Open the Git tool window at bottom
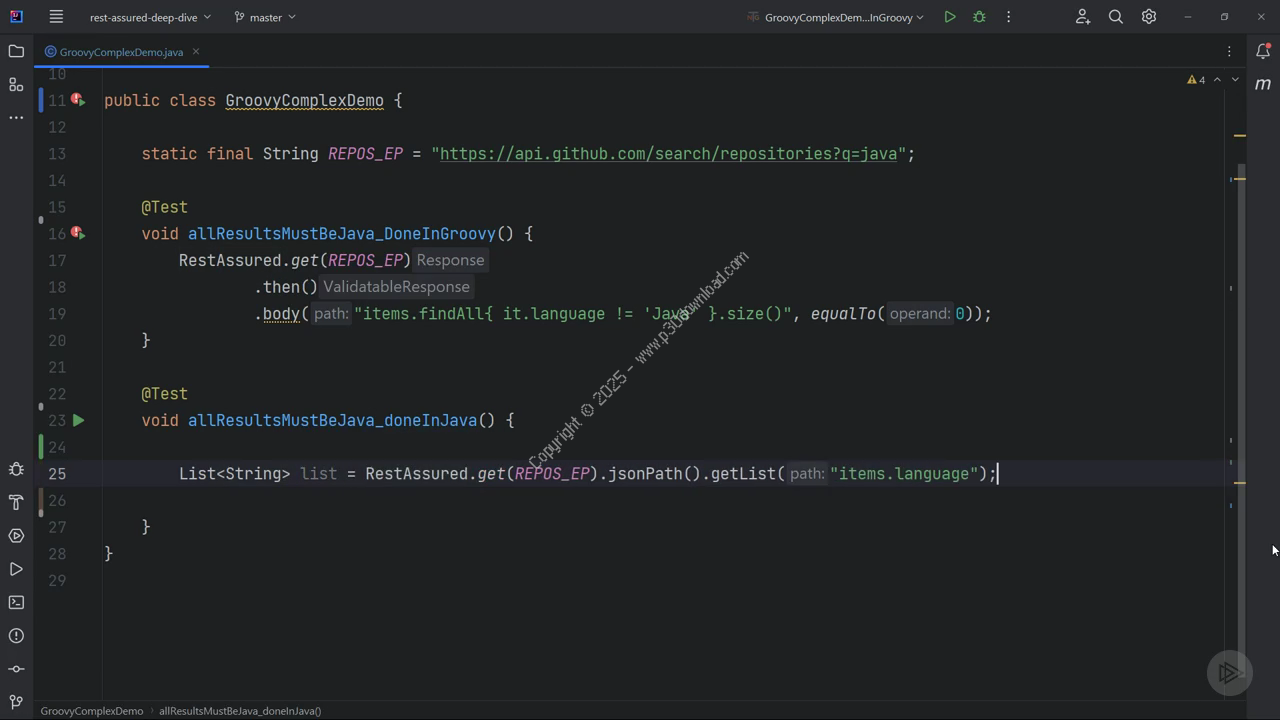This screenshot has height=720, width=1280. [16, 702]
